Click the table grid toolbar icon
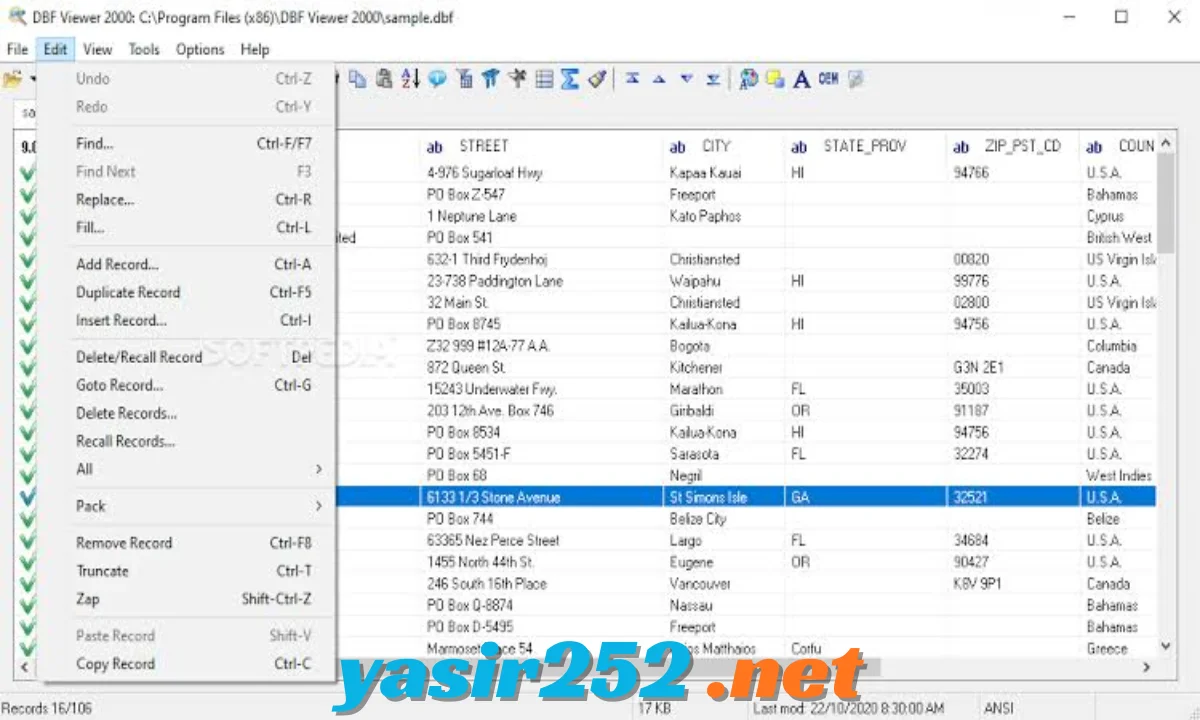 click(x=544, y=79)
